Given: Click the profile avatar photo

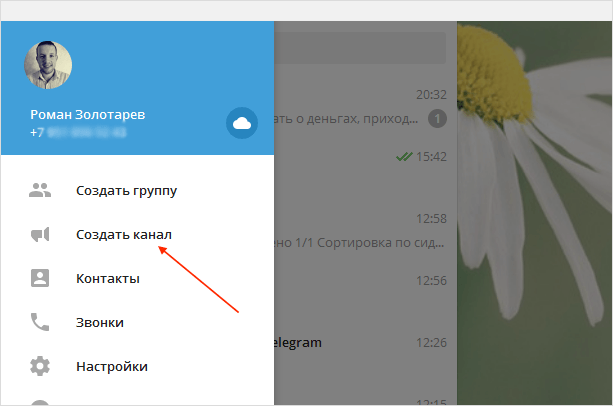Looking at the screenshot, I should click(x=48, y=65).
